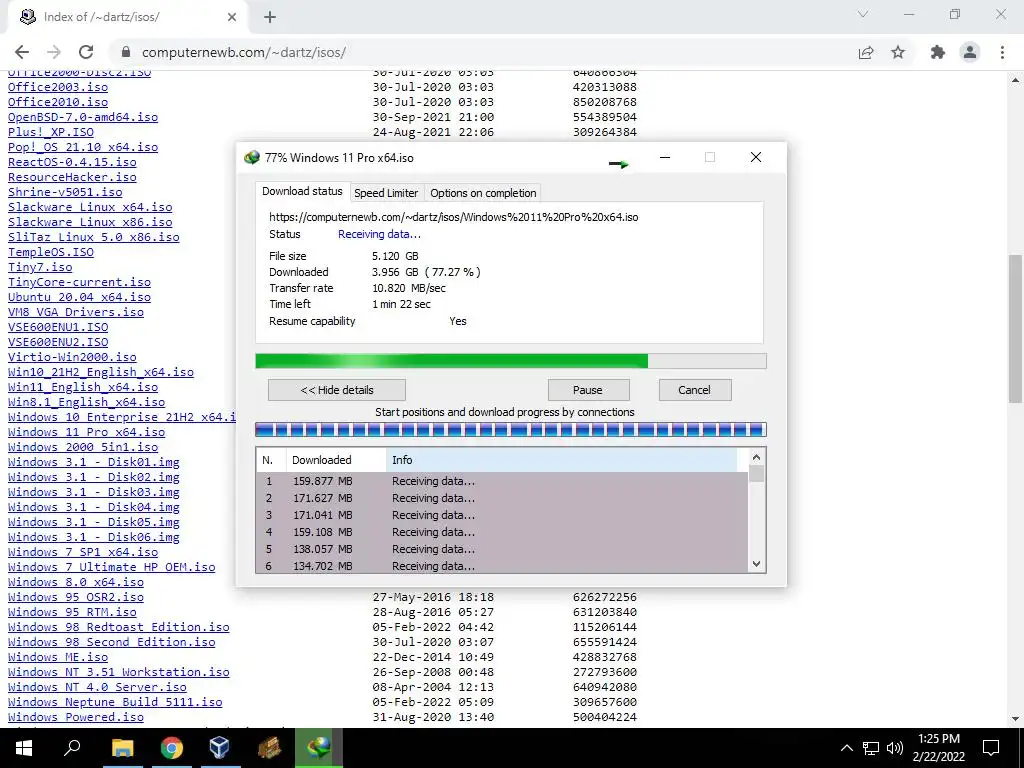
Task: Open the Windows_2000_5in1.iso link
Action: (x=83, y=447)
